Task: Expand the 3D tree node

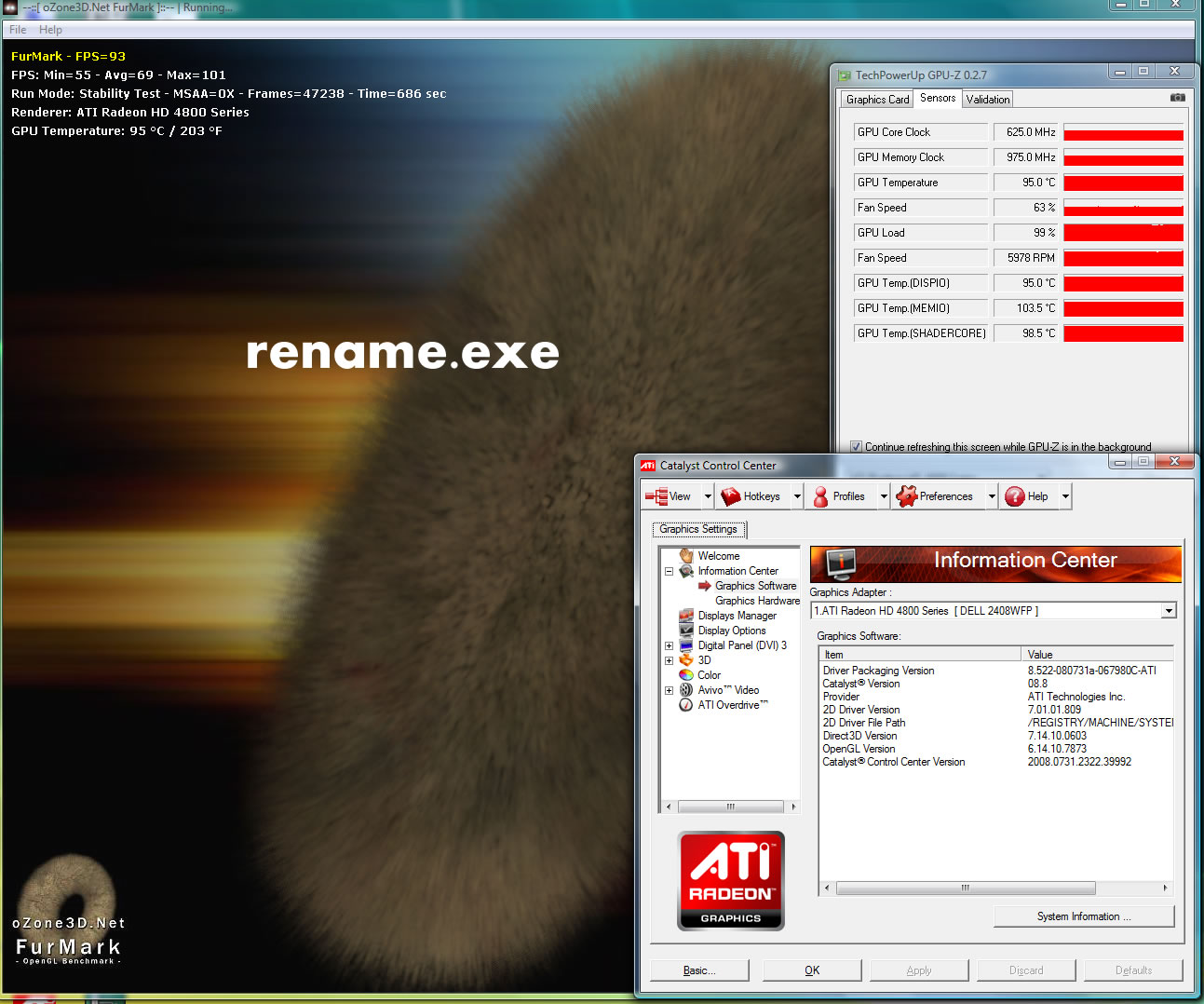Action: pyautogui.click(x=669, y=660)
